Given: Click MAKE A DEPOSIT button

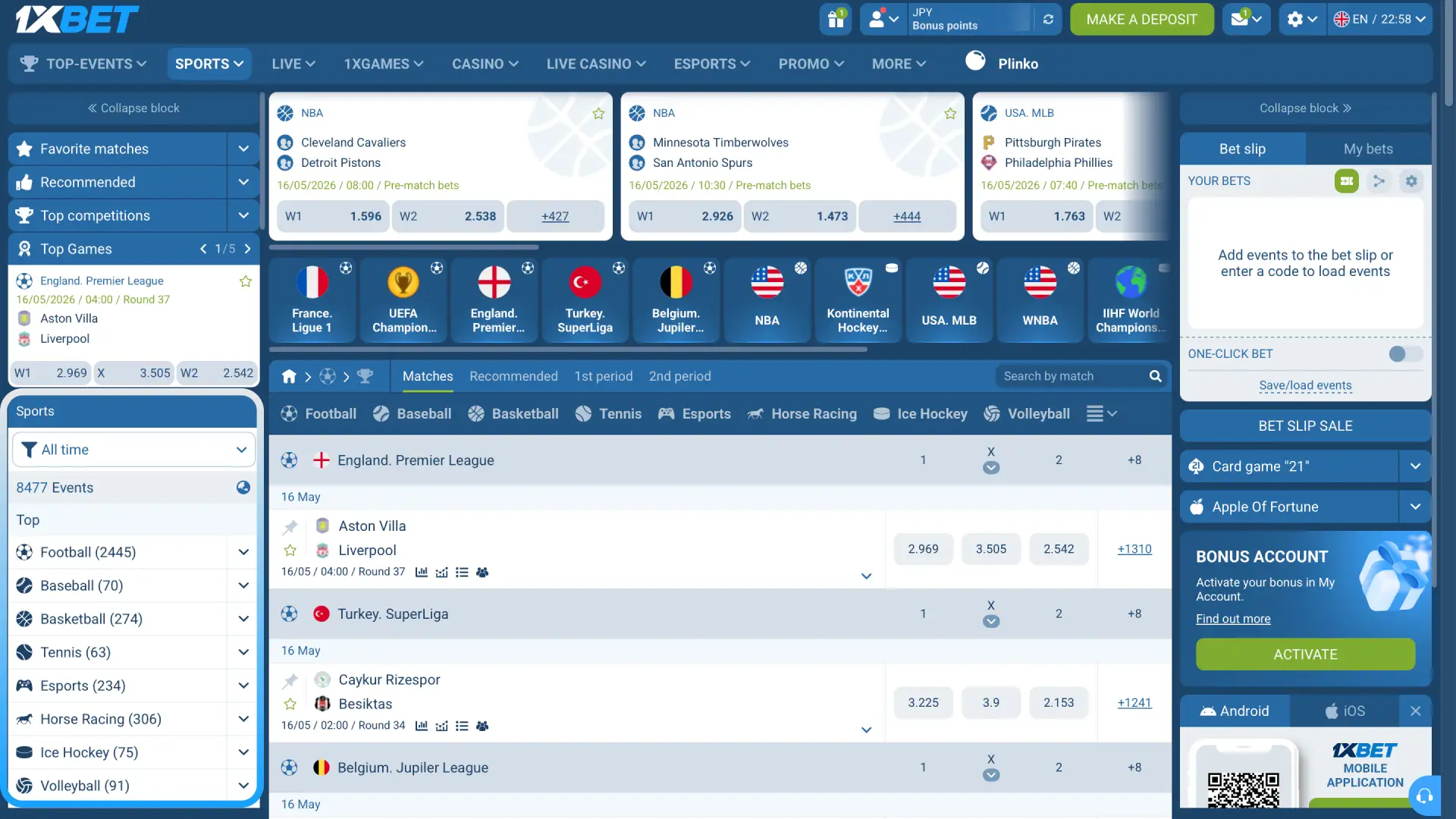Looking at the screenshot, I should (x=1141, y=19).
